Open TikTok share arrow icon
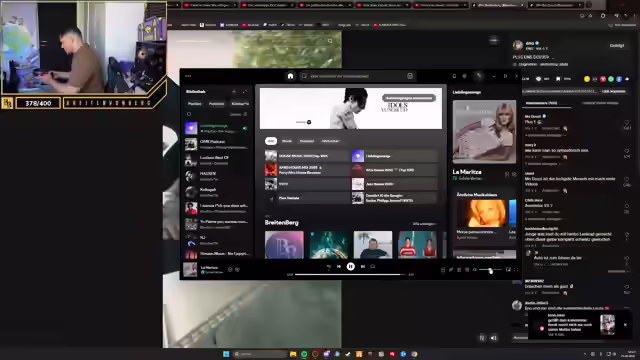The height and width of the screenshot is (360, 640). point(627,79)
